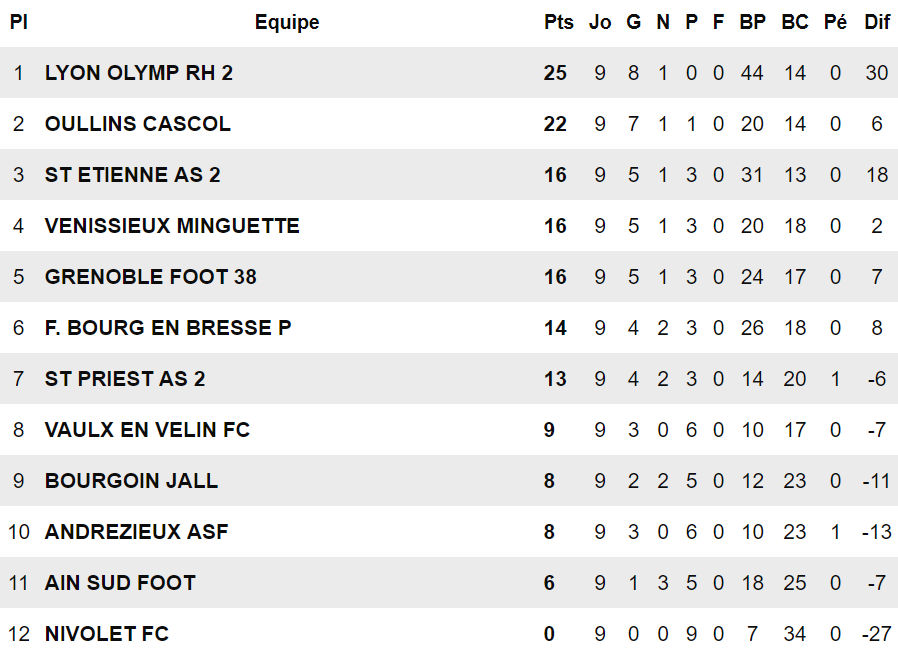The height and width of the screenshot is (660, 898).
Task: Click the NIVOLET FC team name
Action: click(x=107, y=634)
